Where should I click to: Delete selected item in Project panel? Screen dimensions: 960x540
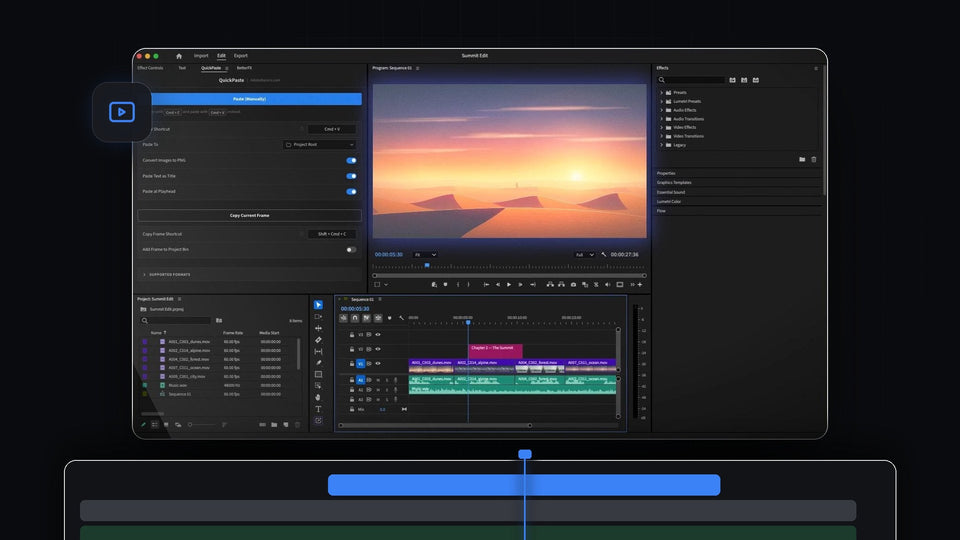pos(298,425)
